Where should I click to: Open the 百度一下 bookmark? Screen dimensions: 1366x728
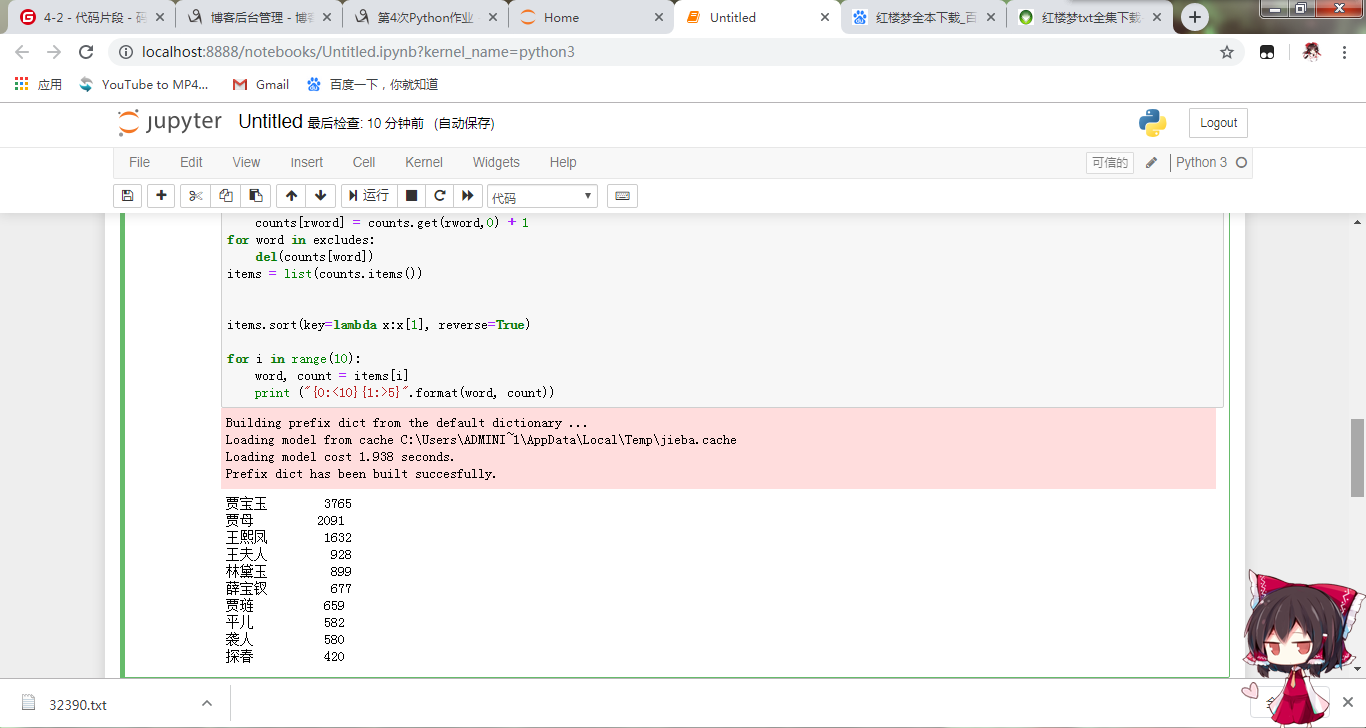tap(372, 84)
